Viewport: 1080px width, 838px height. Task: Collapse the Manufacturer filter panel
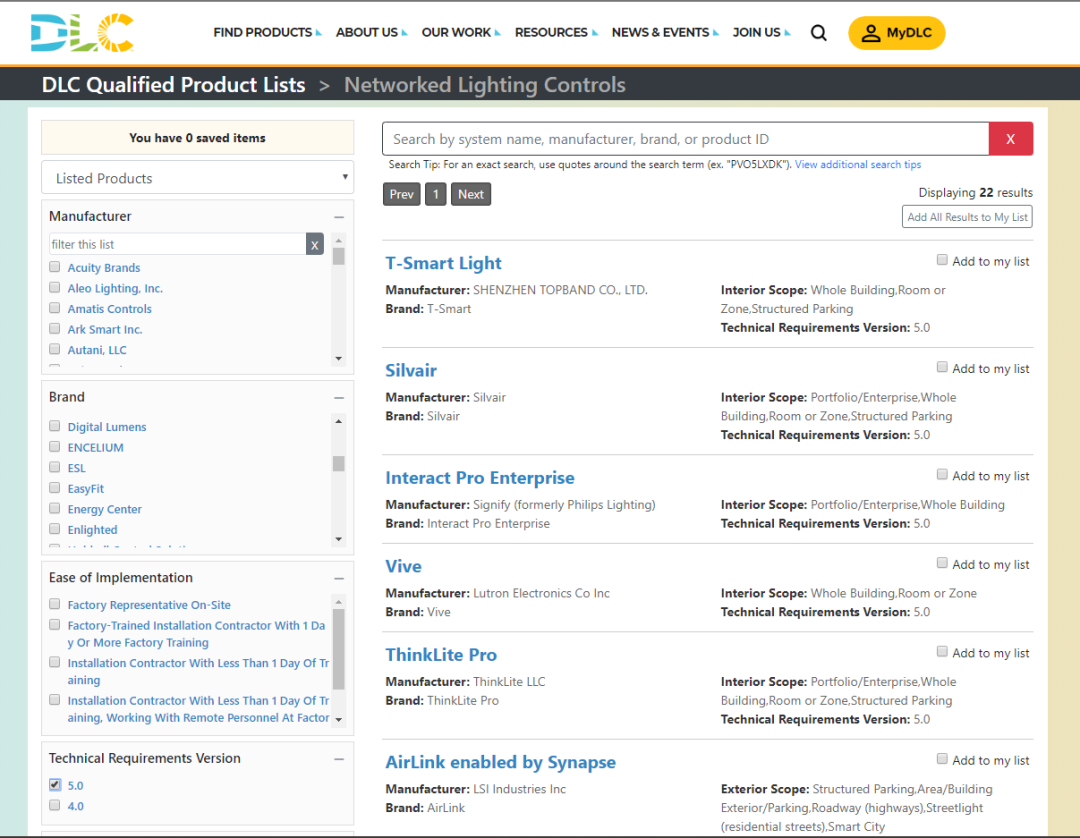pos(339,217)
